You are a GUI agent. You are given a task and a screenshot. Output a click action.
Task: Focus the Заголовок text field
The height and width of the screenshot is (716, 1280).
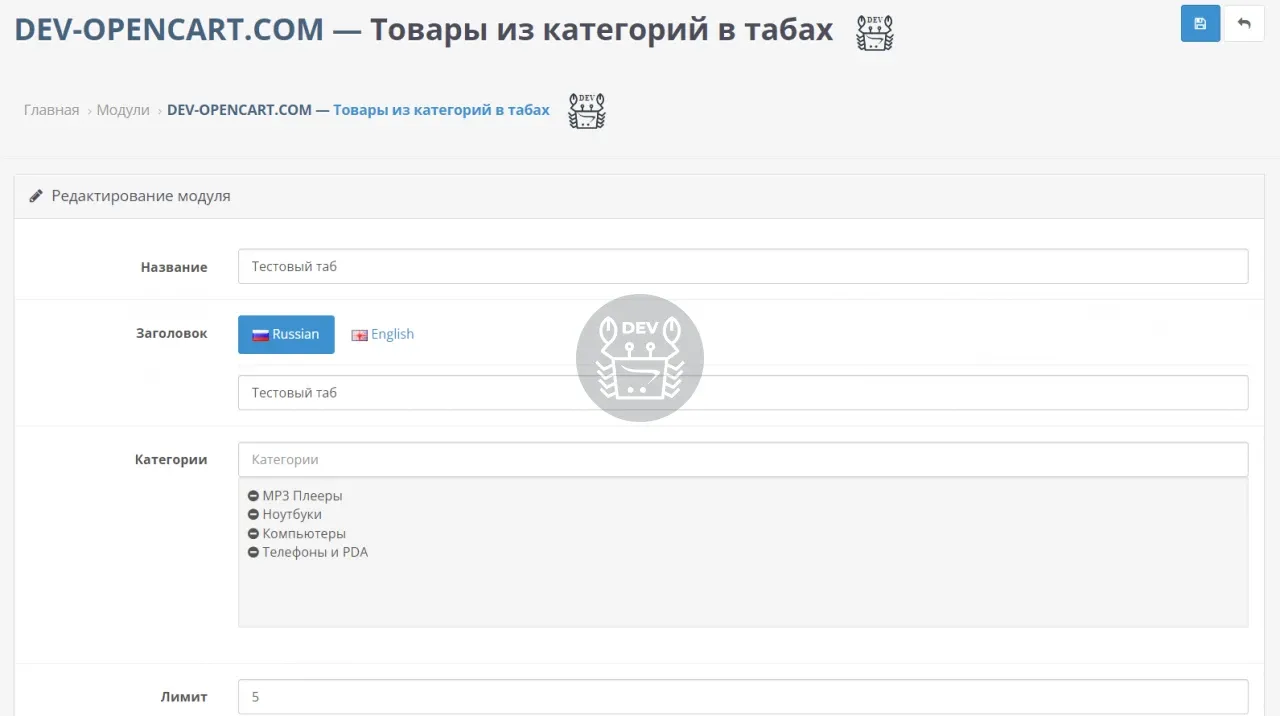[x=743, y=393]
